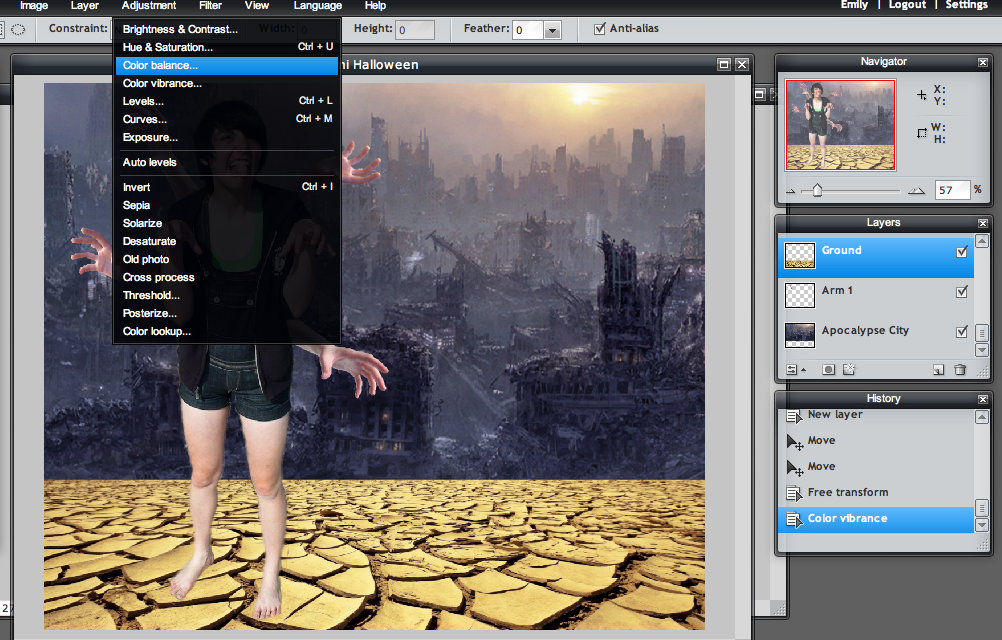This screenshot has width=1002, height=640.
Task: Apply the Sepia adjustment
Action: [x=227, y=205]
